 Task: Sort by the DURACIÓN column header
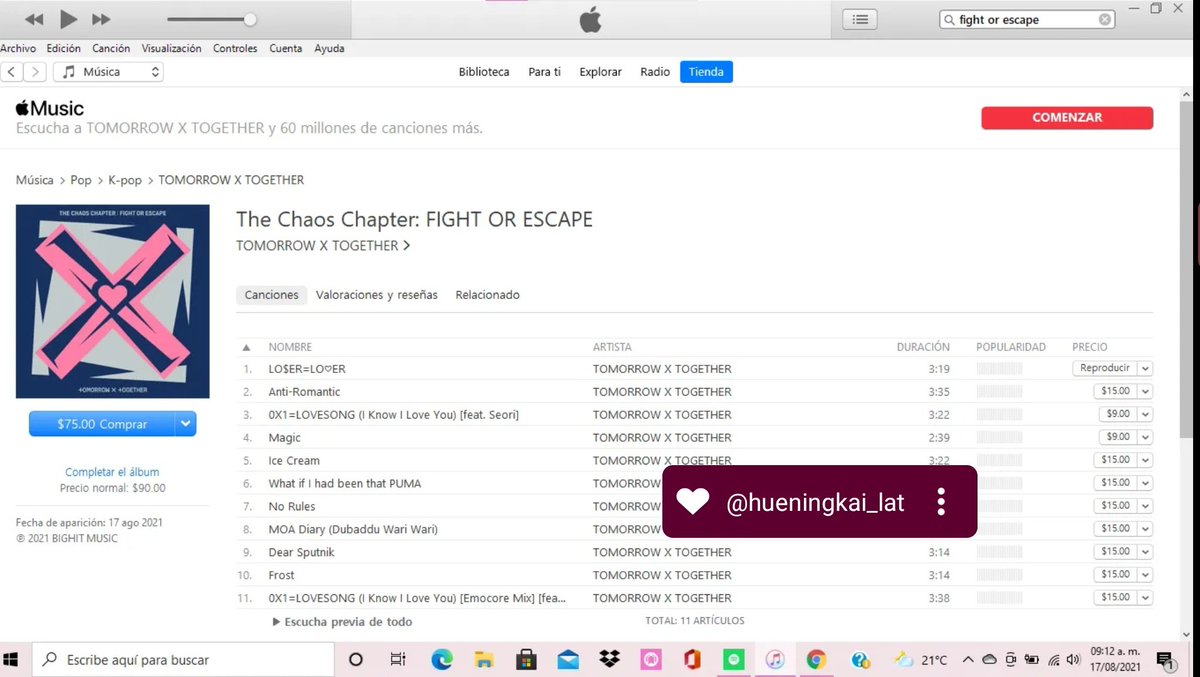923,347
